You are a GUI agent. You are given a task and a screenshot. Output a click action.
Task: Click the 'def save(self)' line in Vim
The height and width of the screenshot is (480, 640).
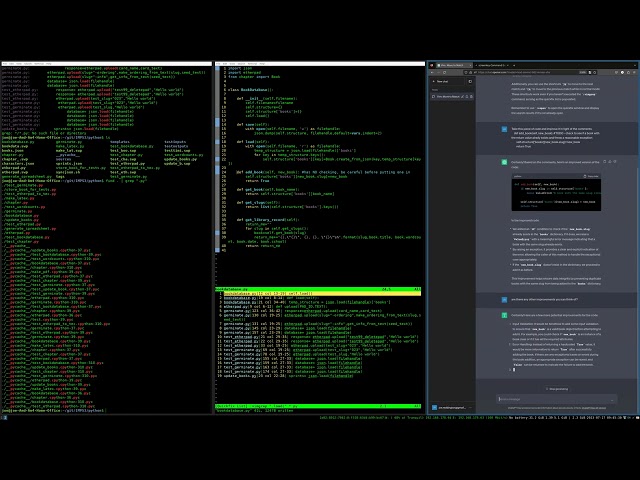click(253, 124)
